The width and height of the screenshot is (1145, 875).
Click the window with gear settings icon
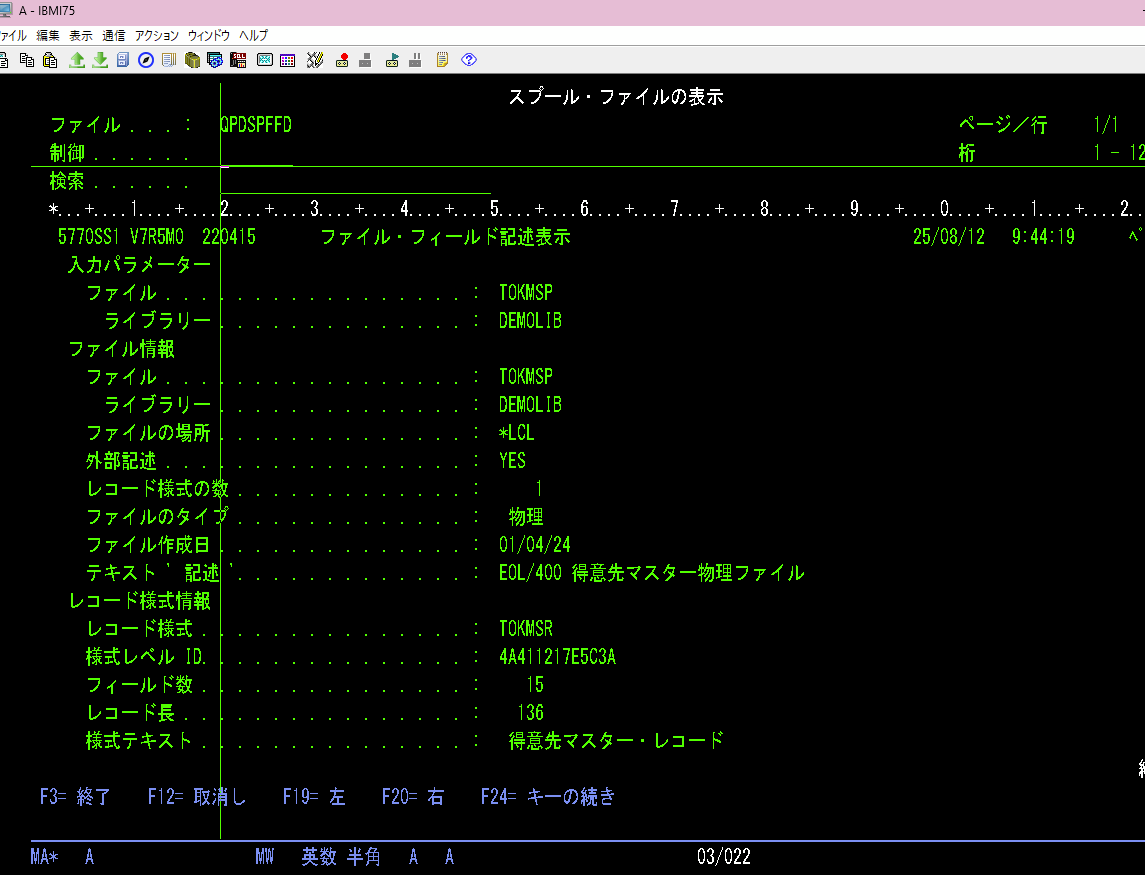pyautogui.click(x=215, y=60)
